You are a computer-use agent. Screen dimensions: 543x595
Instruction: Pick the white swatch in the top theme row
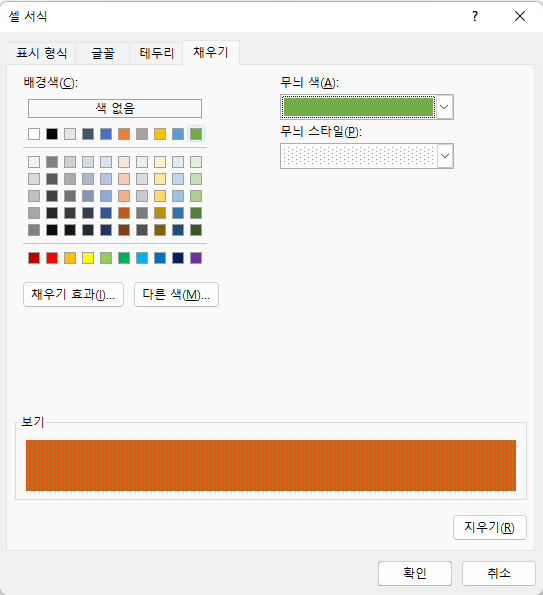tap(34, 134)
